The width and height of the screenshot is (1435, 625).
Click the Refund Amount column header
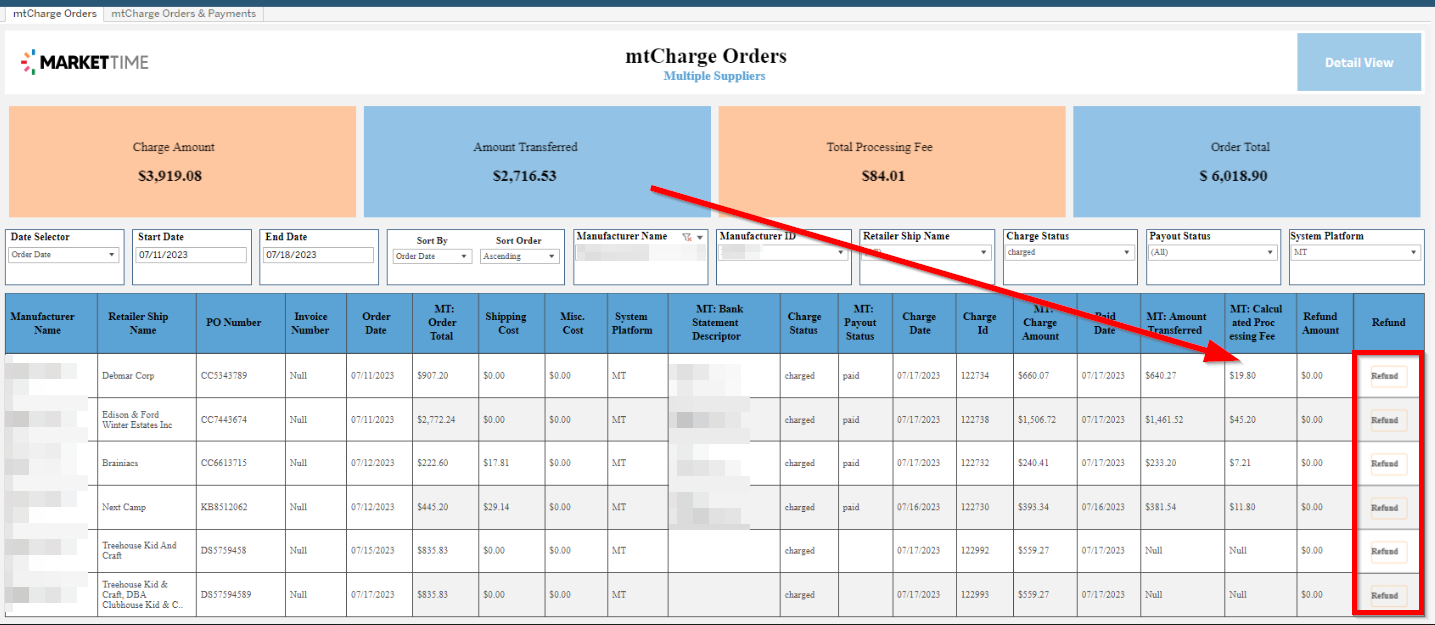1325,323
